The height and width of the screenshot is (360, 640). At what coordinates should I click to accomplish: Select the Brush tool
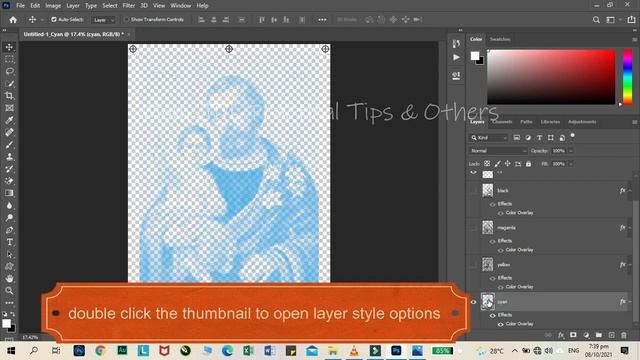coord(9,144)
